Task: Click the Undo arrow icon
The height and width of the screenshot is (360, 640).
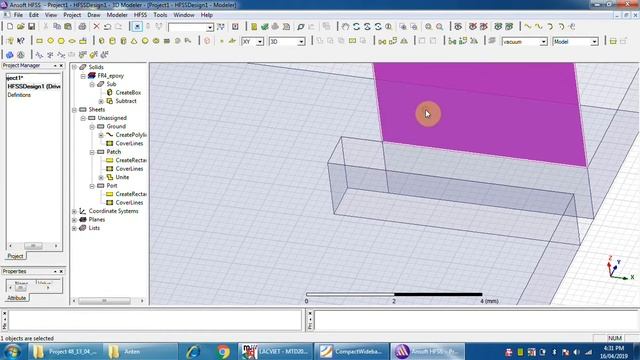Action: click(x=107, y=27)
